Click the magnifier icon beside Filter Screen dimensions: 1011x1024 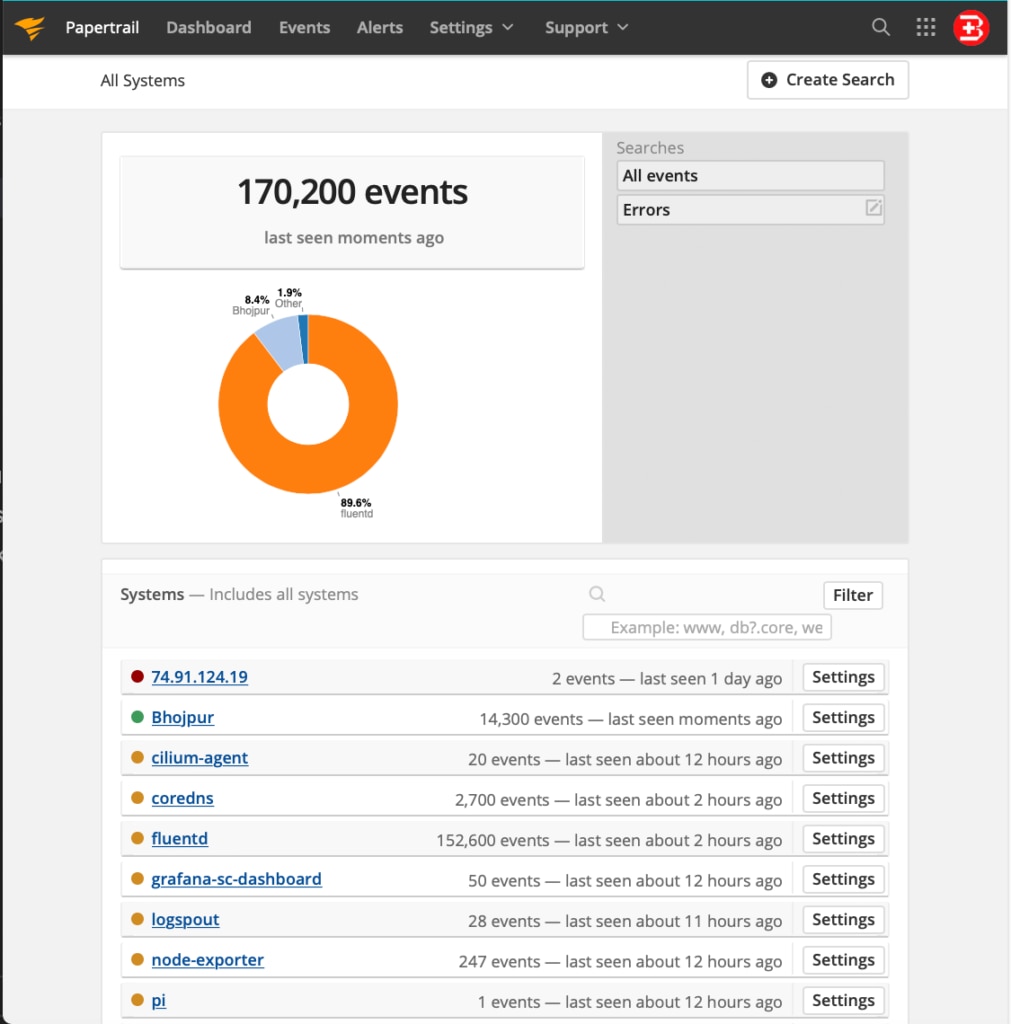click(x=597, y=594)
